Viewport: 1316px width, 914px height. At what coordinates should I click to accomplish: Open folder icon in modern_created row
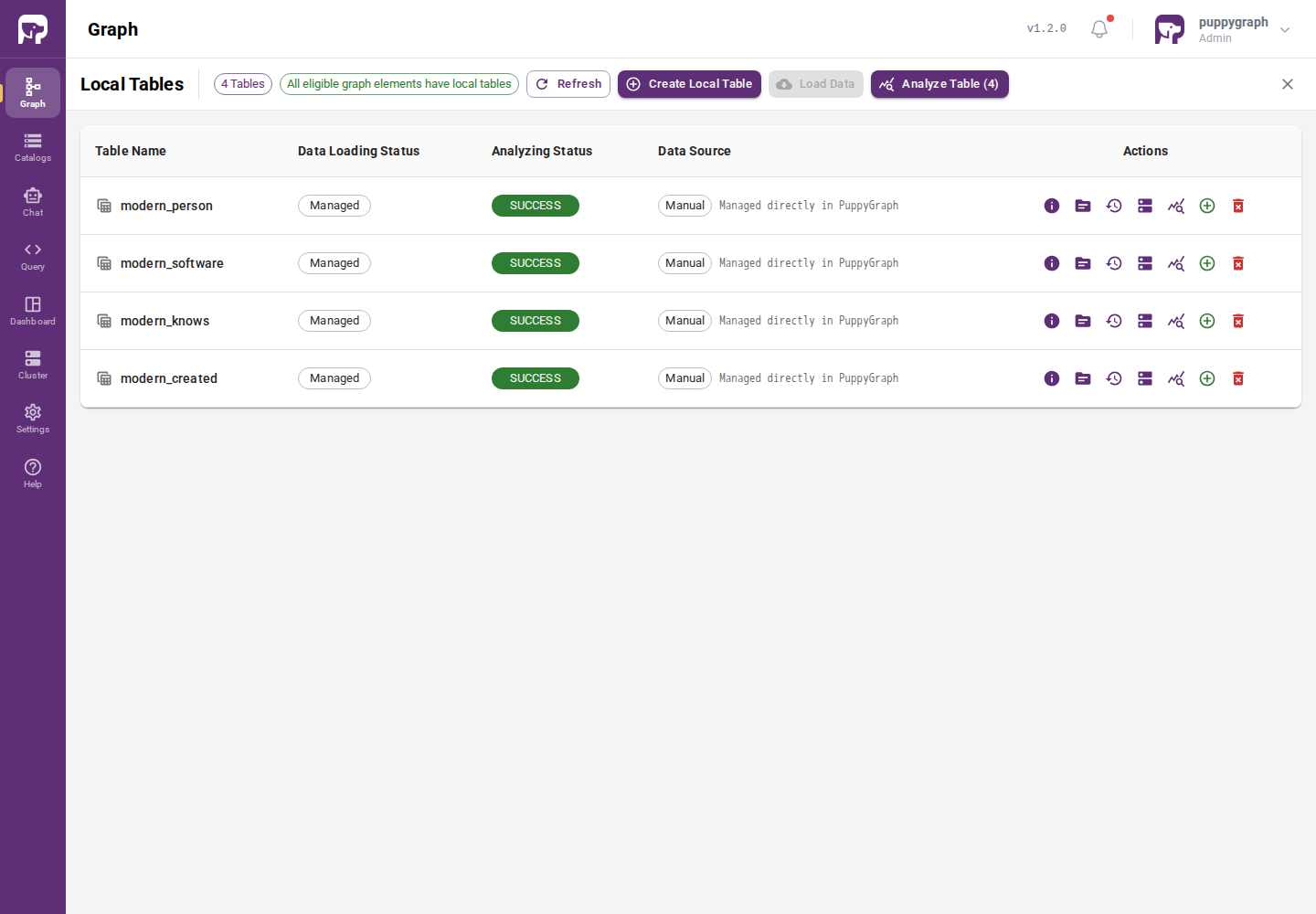point(1083,378)
